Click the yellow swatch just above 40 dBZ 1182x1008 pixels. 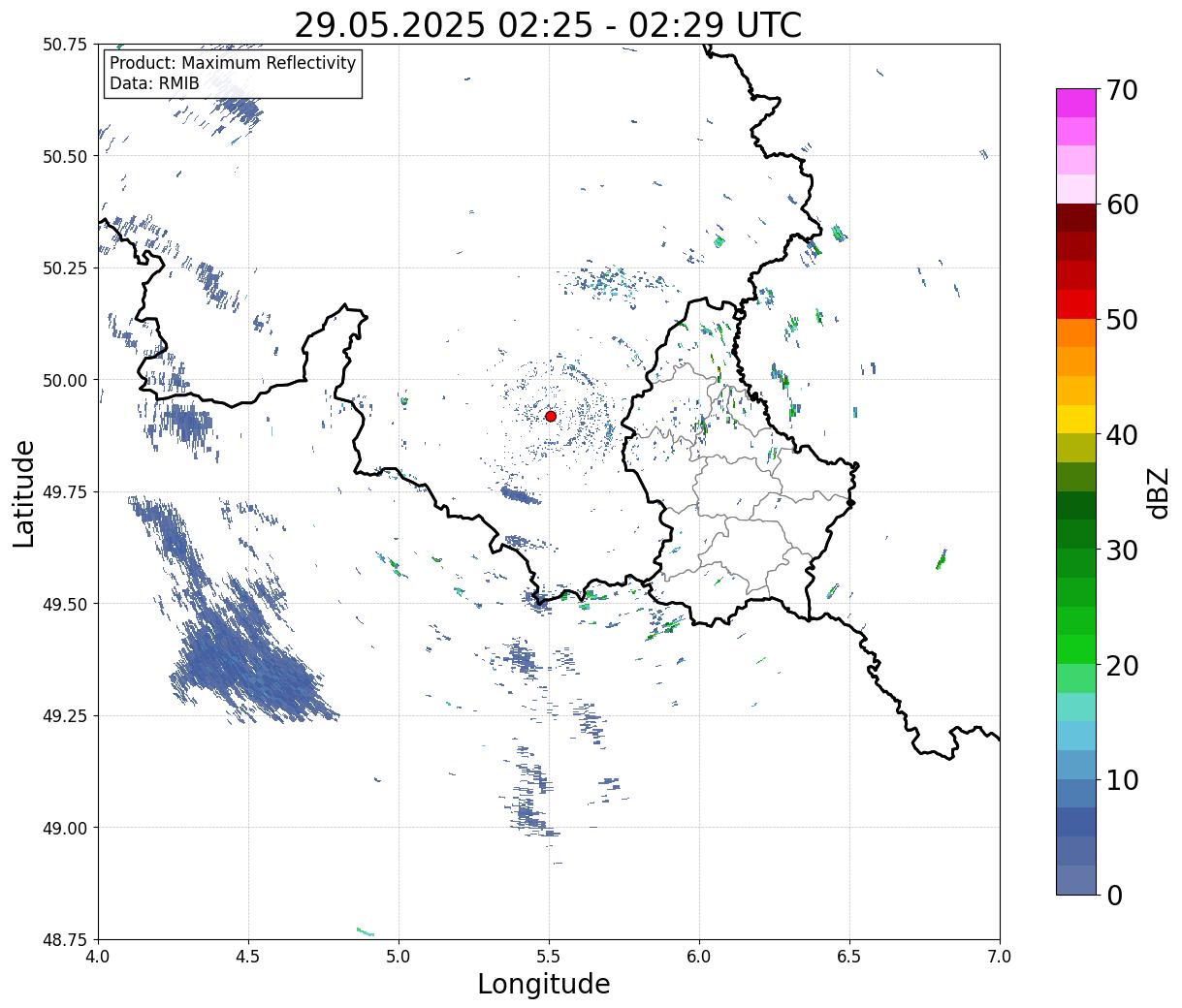[1076, 420]
